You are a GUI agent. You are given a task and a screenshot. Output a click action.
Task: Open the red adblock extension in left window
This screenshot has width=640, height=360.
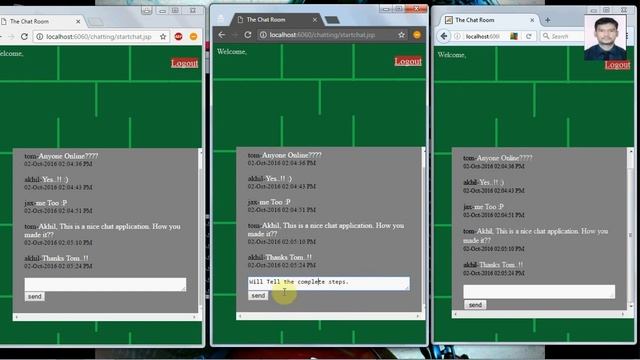178,37
